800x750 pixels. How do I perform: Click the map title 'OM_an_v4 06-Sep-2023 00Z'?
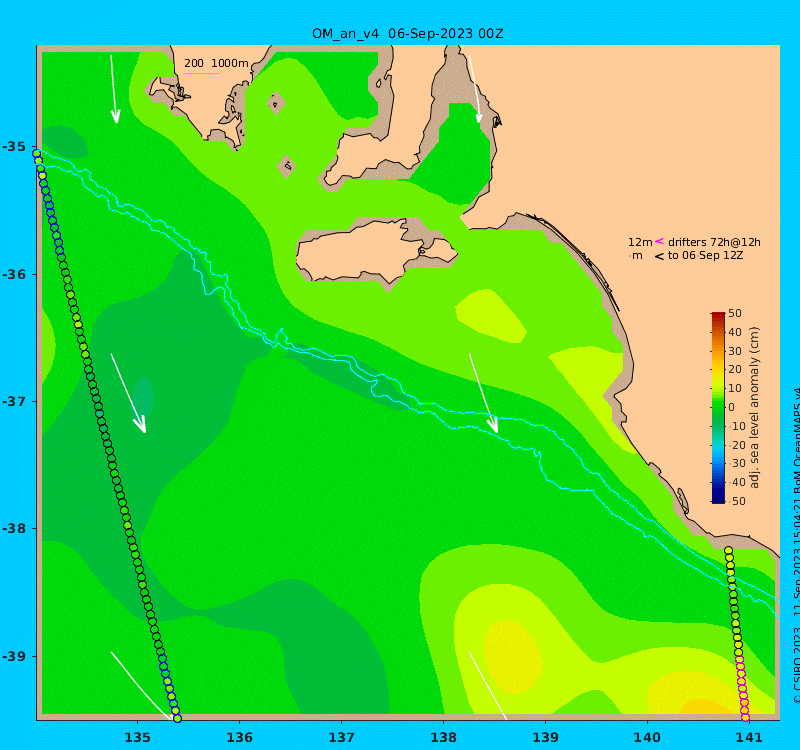click(x=408, y=34)
